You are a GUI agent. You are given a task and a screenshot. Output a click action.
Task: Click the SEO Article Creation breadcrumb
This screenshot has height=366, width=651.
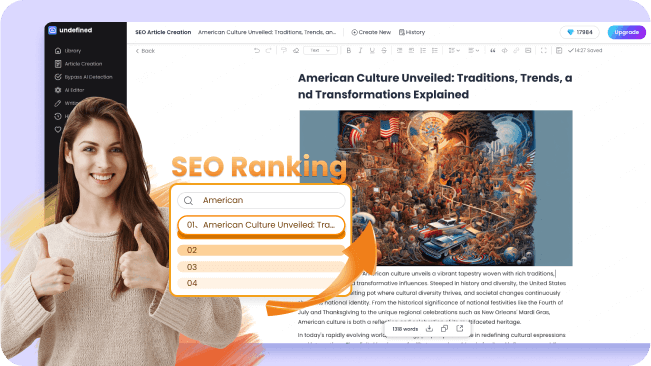coord(163,32)
